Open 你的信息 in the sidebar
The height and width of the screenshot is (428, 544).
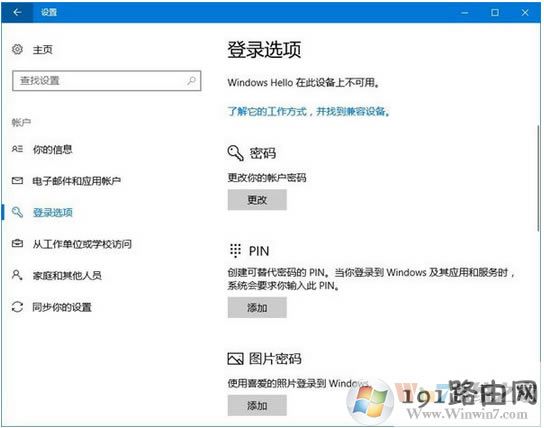(x=52, y=149)
